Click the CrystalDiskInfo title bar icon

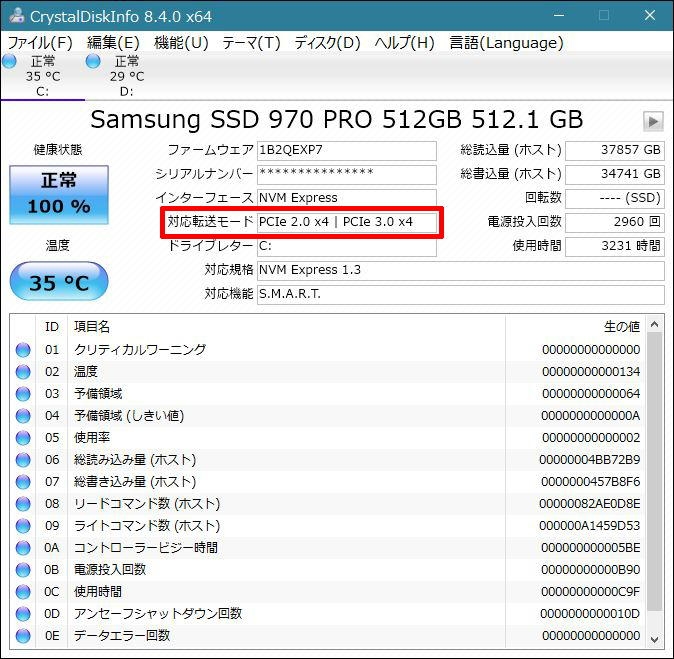coord(17,16)
